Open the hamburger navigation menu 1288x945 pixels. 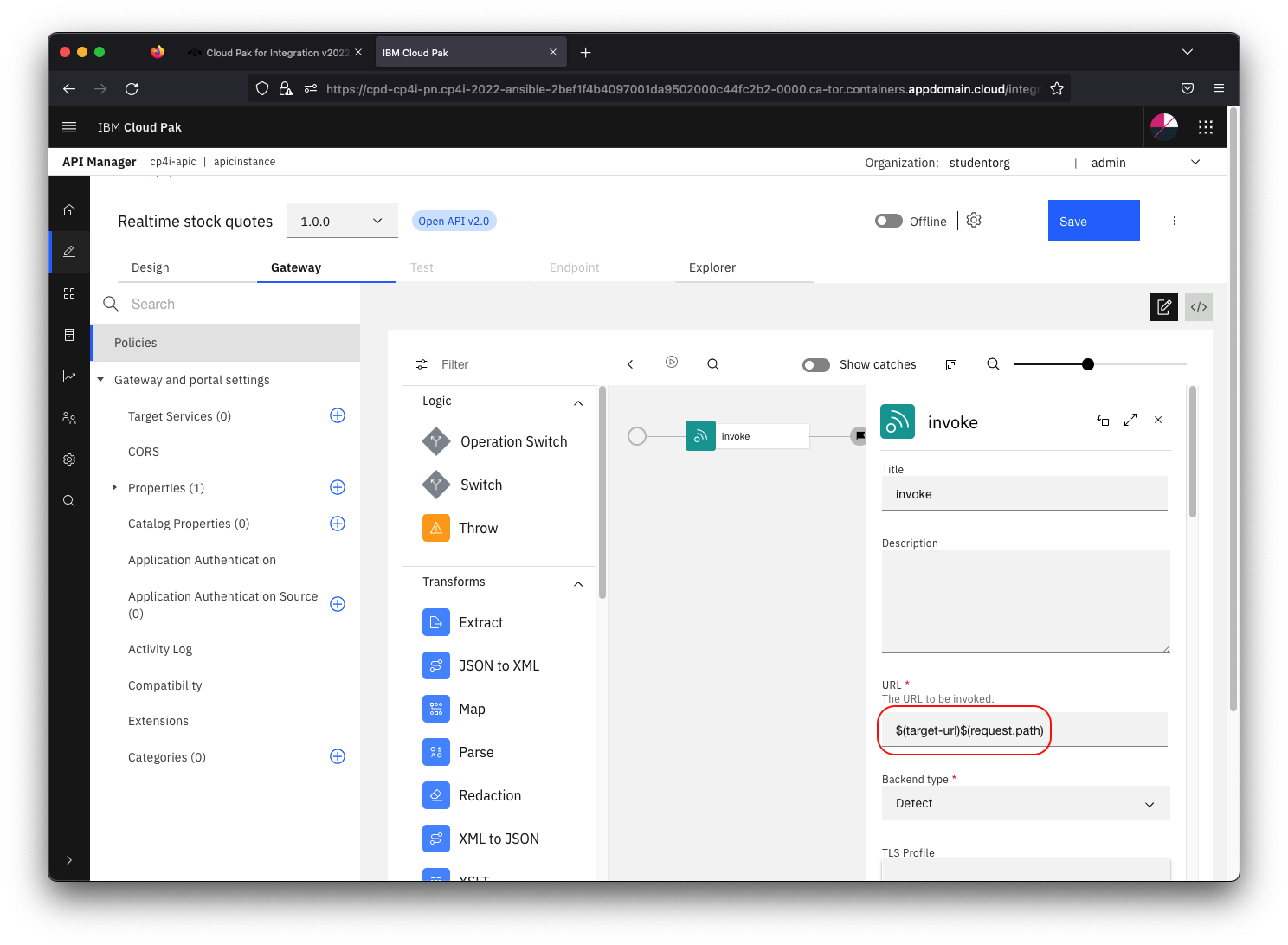click(69, 127)
